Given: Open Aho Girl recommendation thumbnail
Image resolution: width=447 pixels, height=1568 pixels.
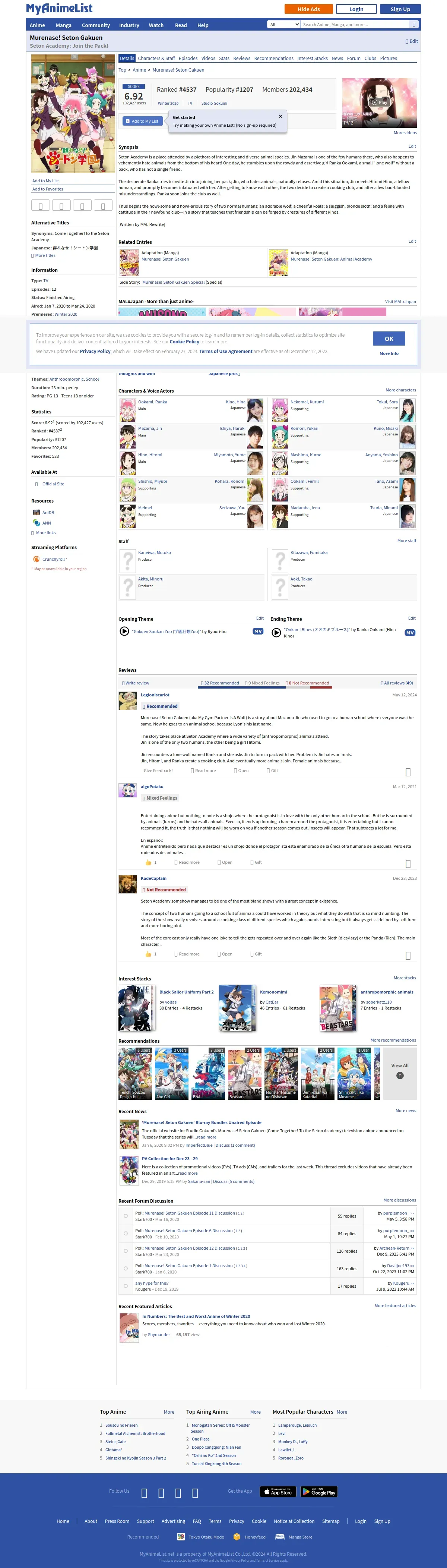Looking at the screenshot, I should tap(171, 1073).
